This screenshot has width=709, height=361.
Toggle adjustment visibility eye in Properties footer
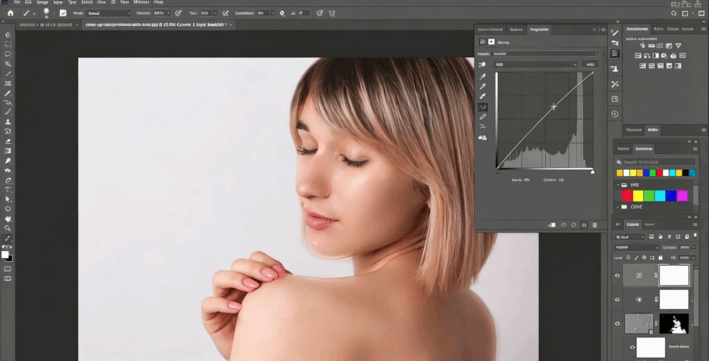click(584, 225)
